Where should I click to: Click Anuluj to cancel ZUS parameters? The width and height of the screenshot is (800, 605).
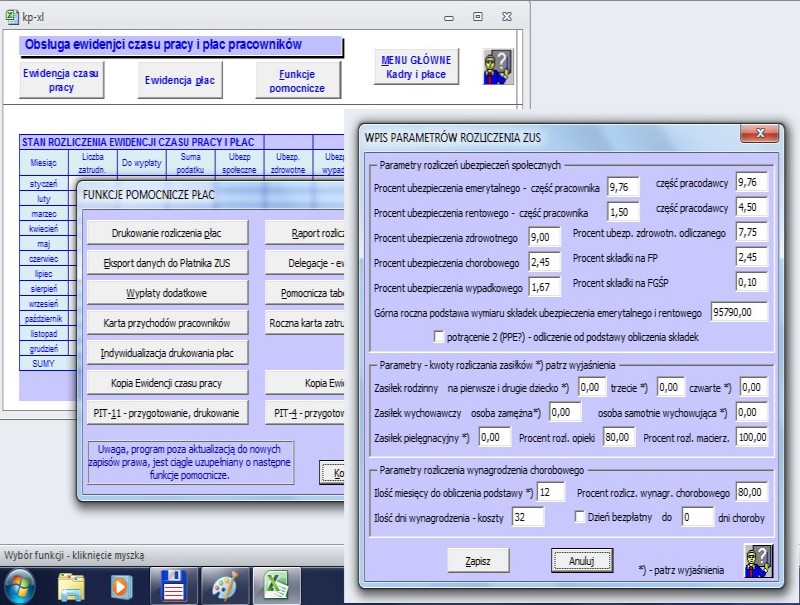581,561
